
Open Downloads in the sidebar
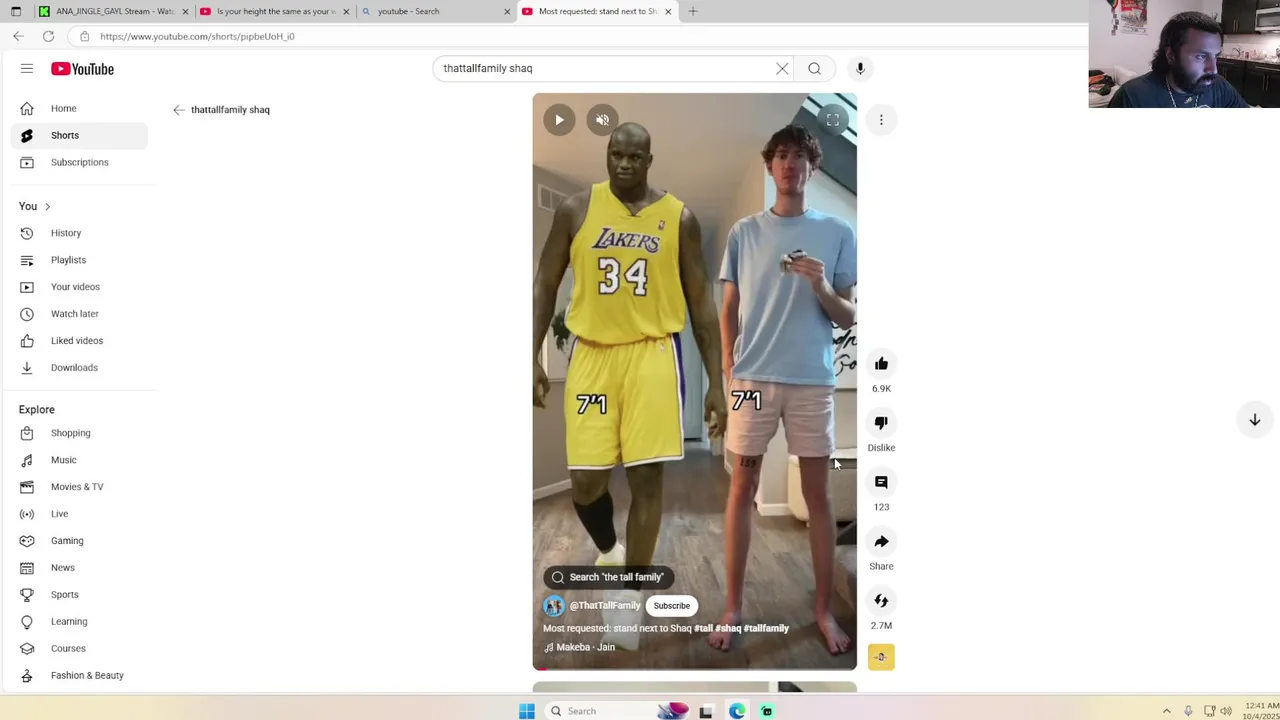79,368
